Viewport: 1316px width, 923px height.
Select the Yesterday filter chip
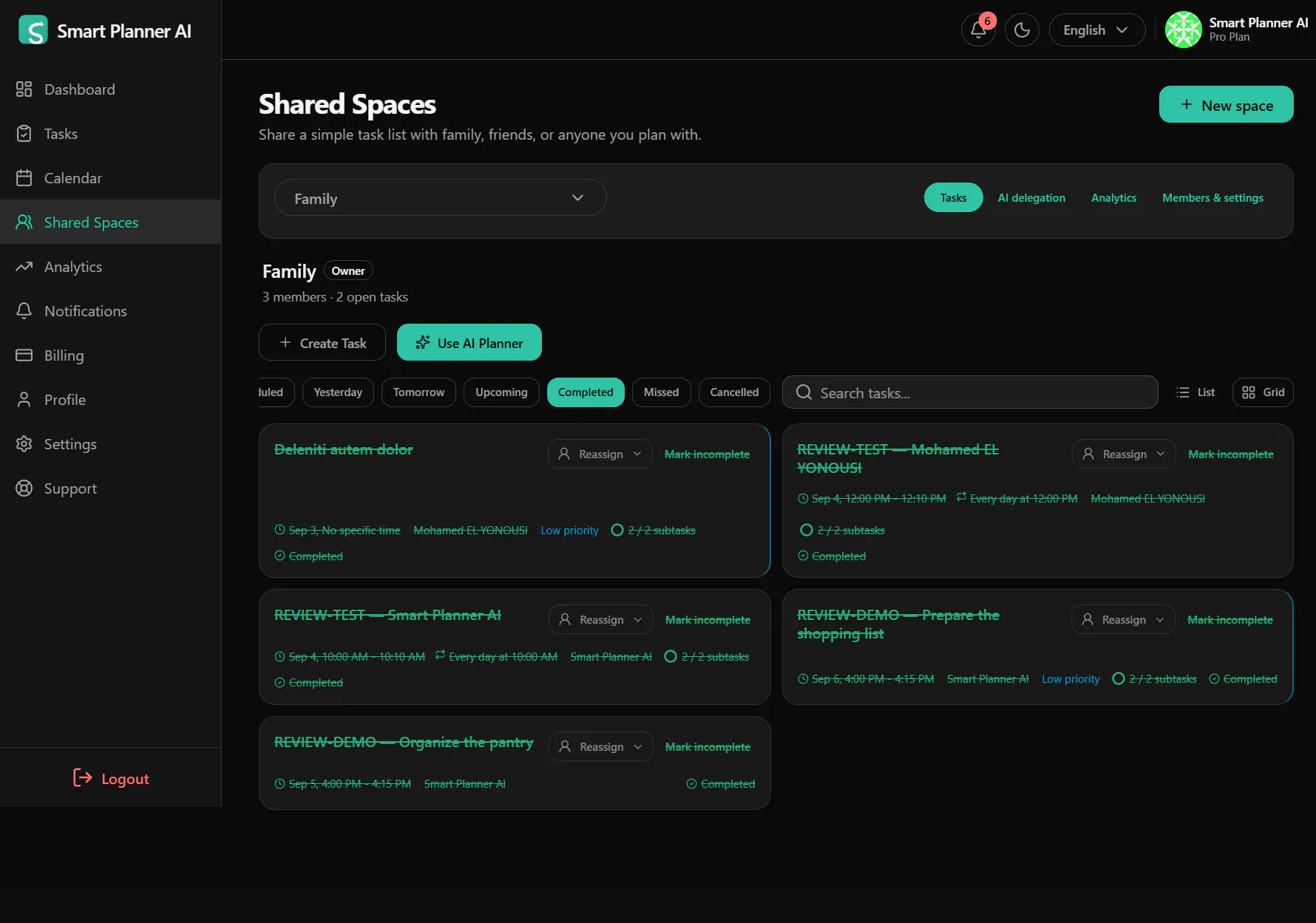(338, 392)
